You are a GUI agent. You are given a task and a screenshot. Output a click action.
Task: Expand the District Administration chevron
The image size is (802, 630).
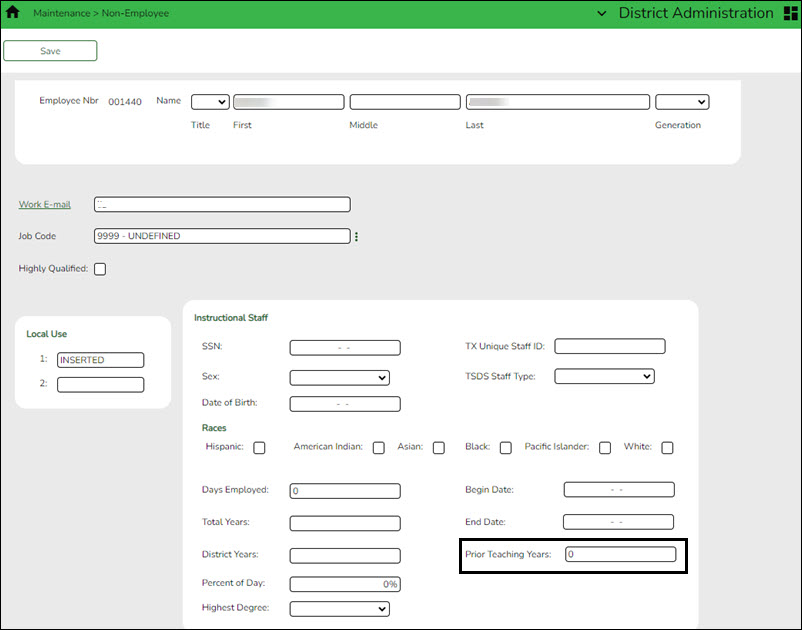[601, 14]
